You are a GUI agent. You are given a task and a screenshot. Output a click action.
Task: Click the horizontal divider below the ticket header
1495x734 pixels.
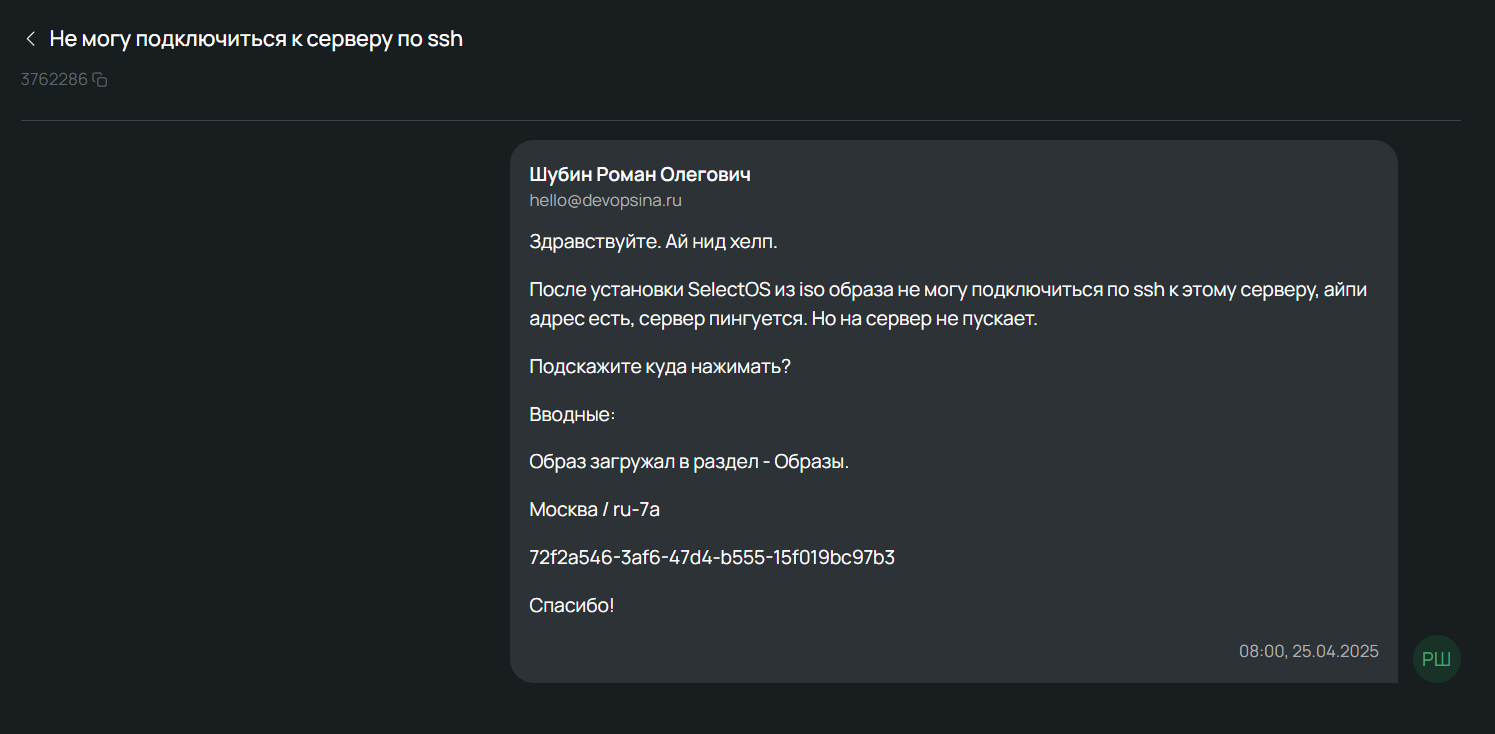[x=740, y=121]
